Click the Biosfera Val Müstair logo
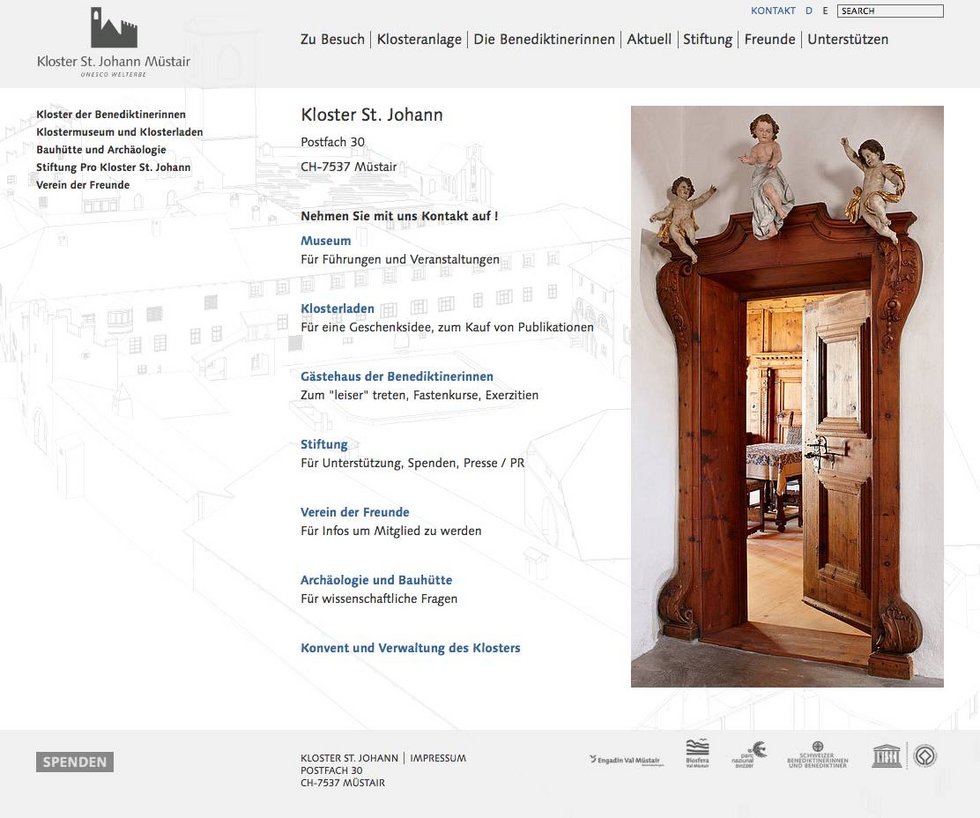This screenshot has width=980, height=818. 697,753
